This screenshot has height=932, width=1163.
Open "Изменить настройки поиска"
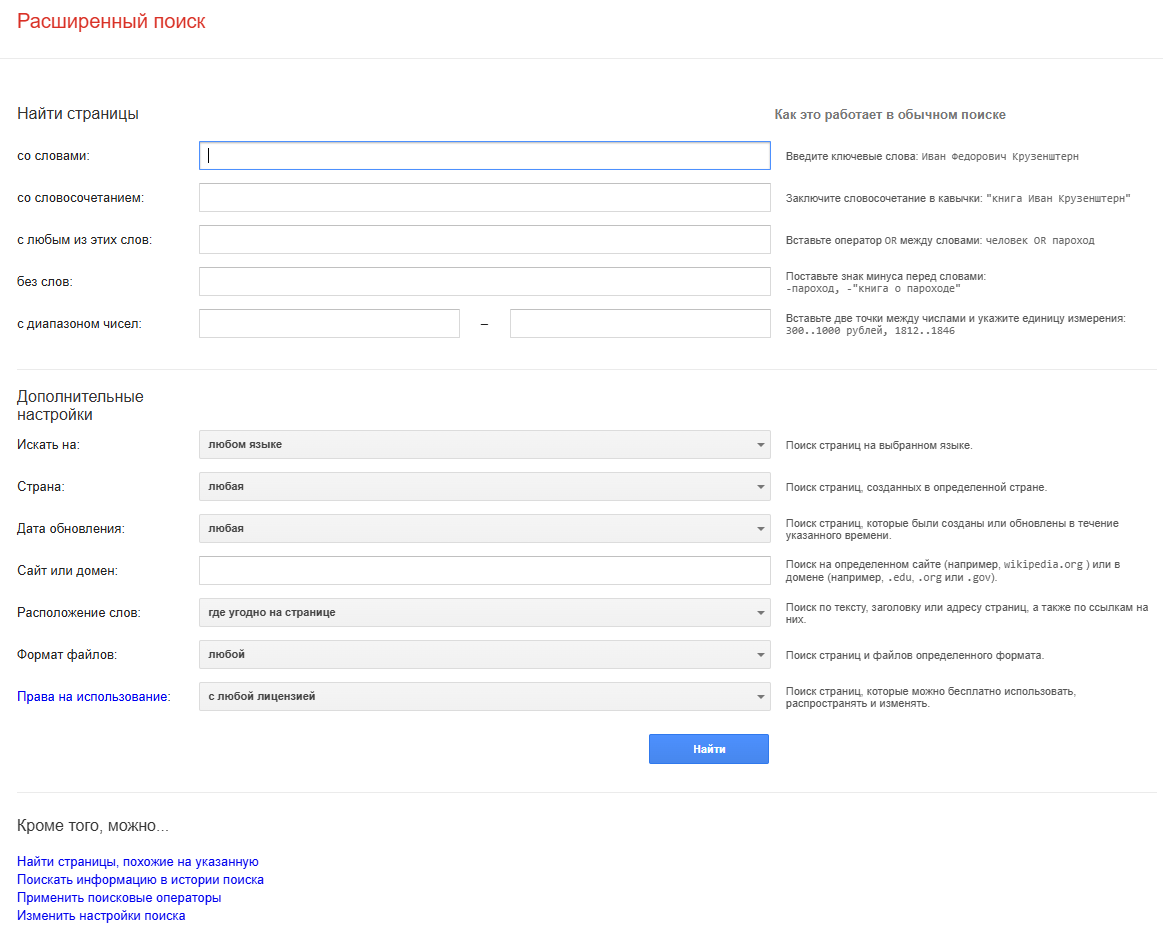pos(100,915)
